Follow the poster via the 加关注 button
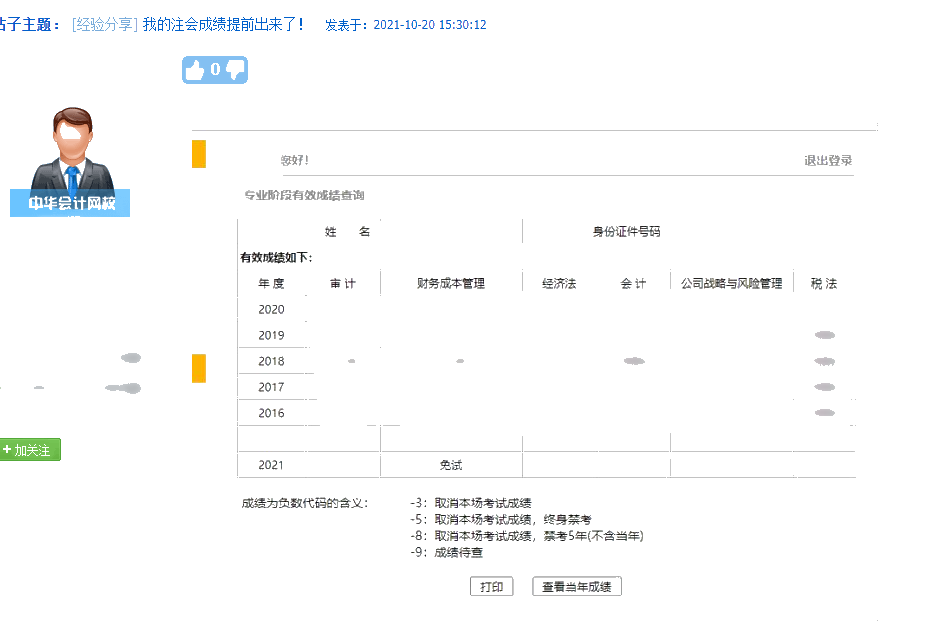Screen dimensions: 940x640 [30, 450]
